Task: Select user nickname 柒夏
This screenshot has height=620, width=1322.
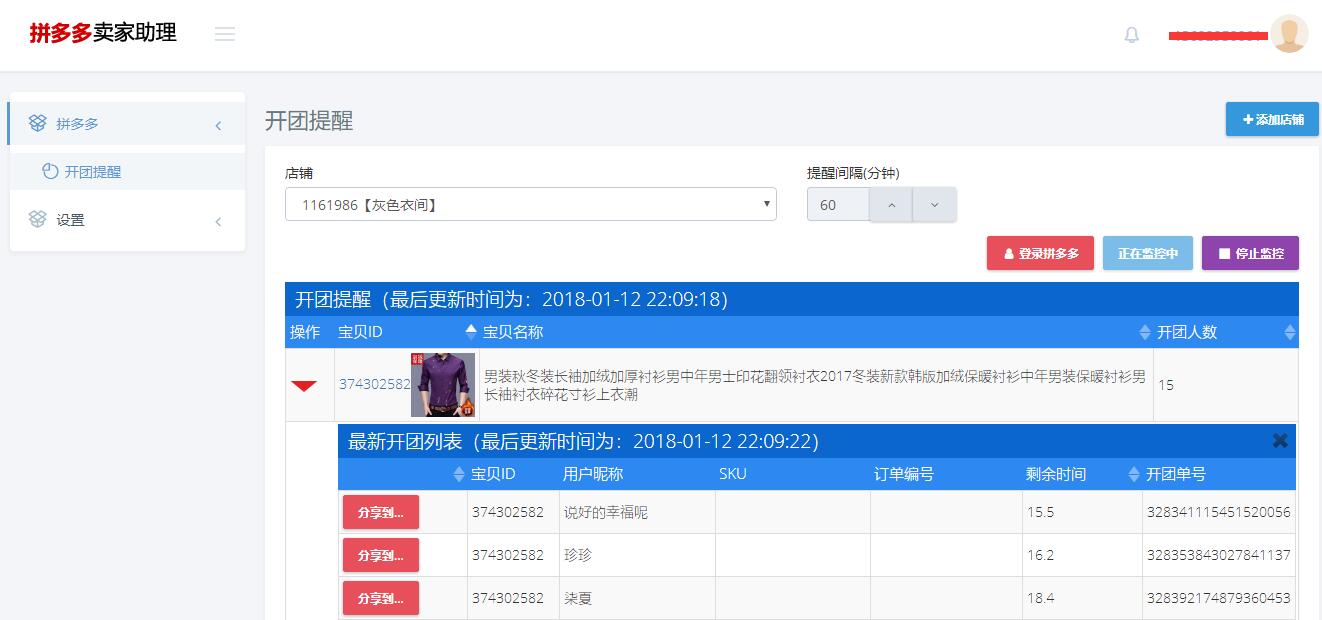Action: [x=578, y=598]
